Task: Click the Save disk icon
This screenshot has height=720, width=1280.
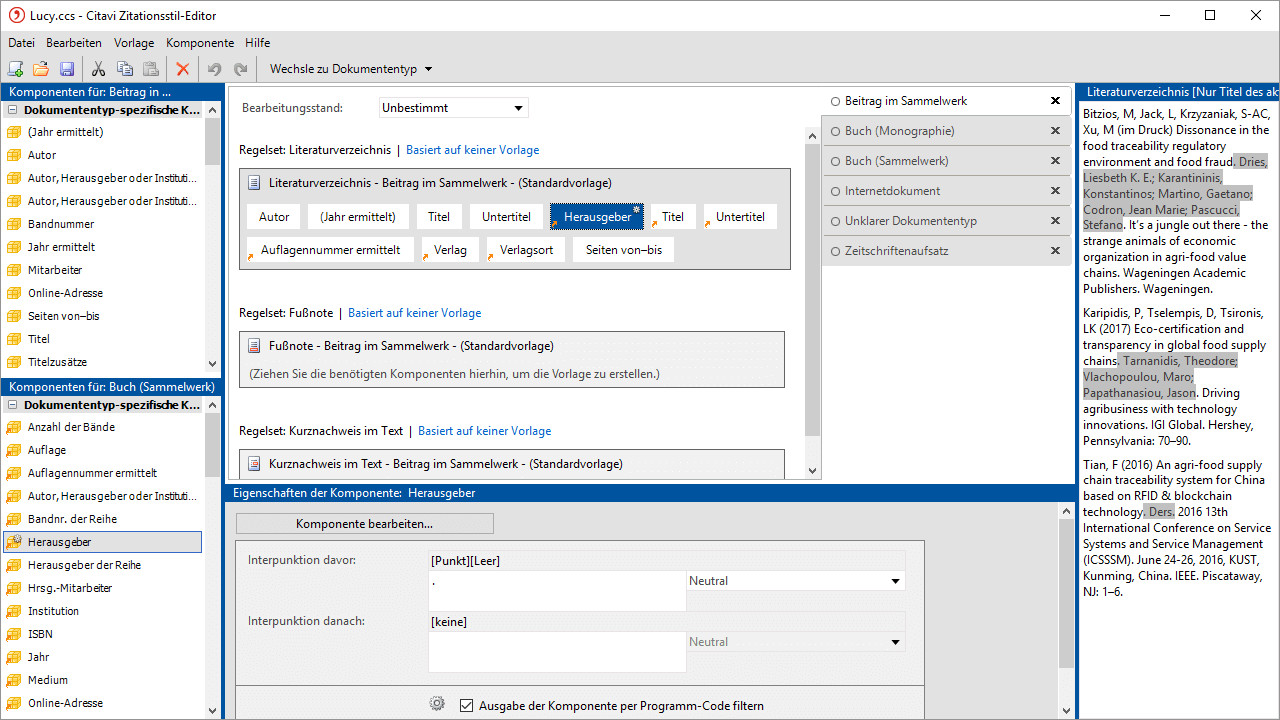Action: (67, 69)
